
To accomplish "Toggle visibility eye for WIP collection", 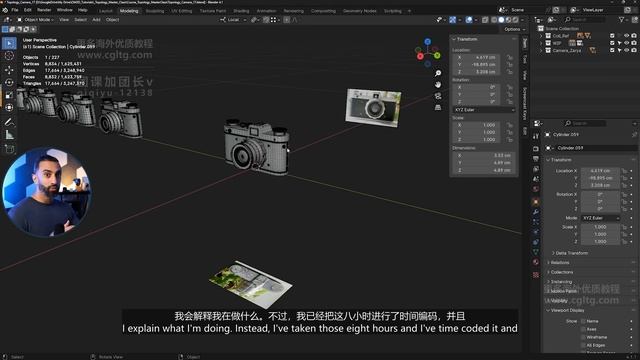I will point(627,43).
